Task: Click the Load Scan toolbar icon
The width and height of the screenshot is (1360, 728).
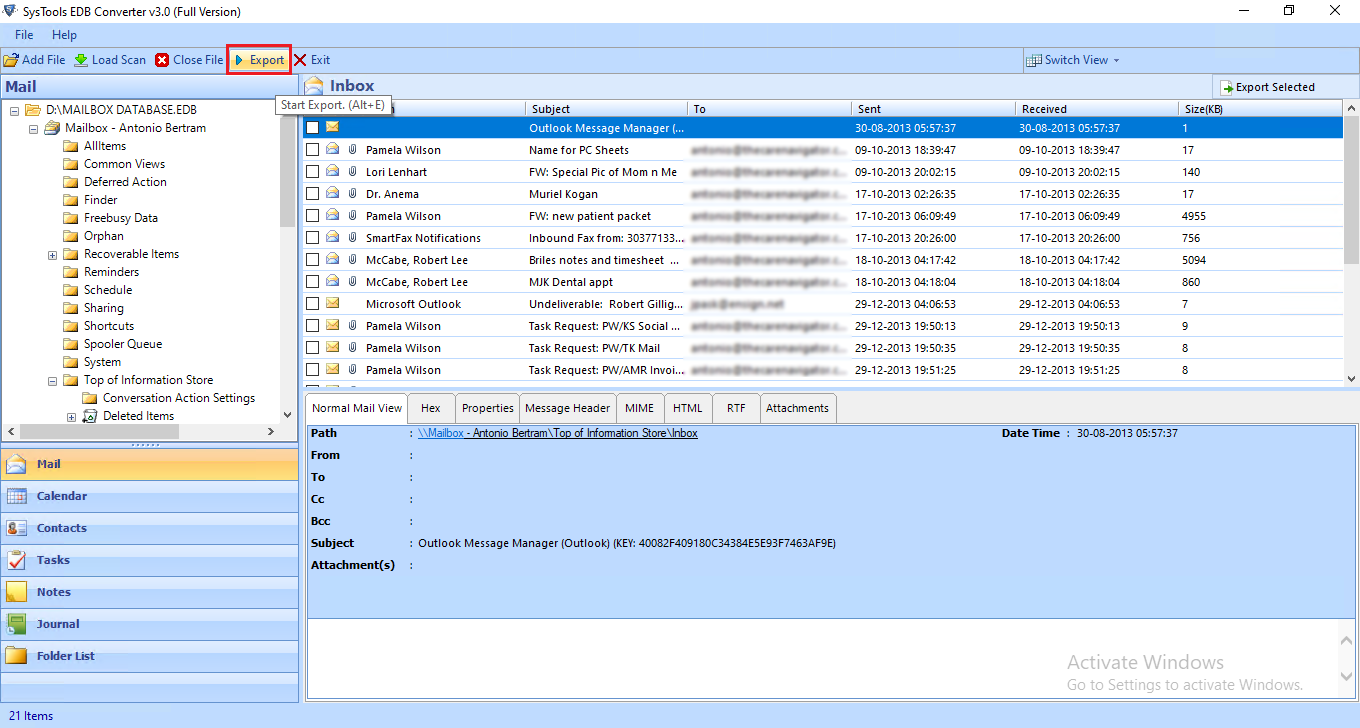Action: point(81,60)
